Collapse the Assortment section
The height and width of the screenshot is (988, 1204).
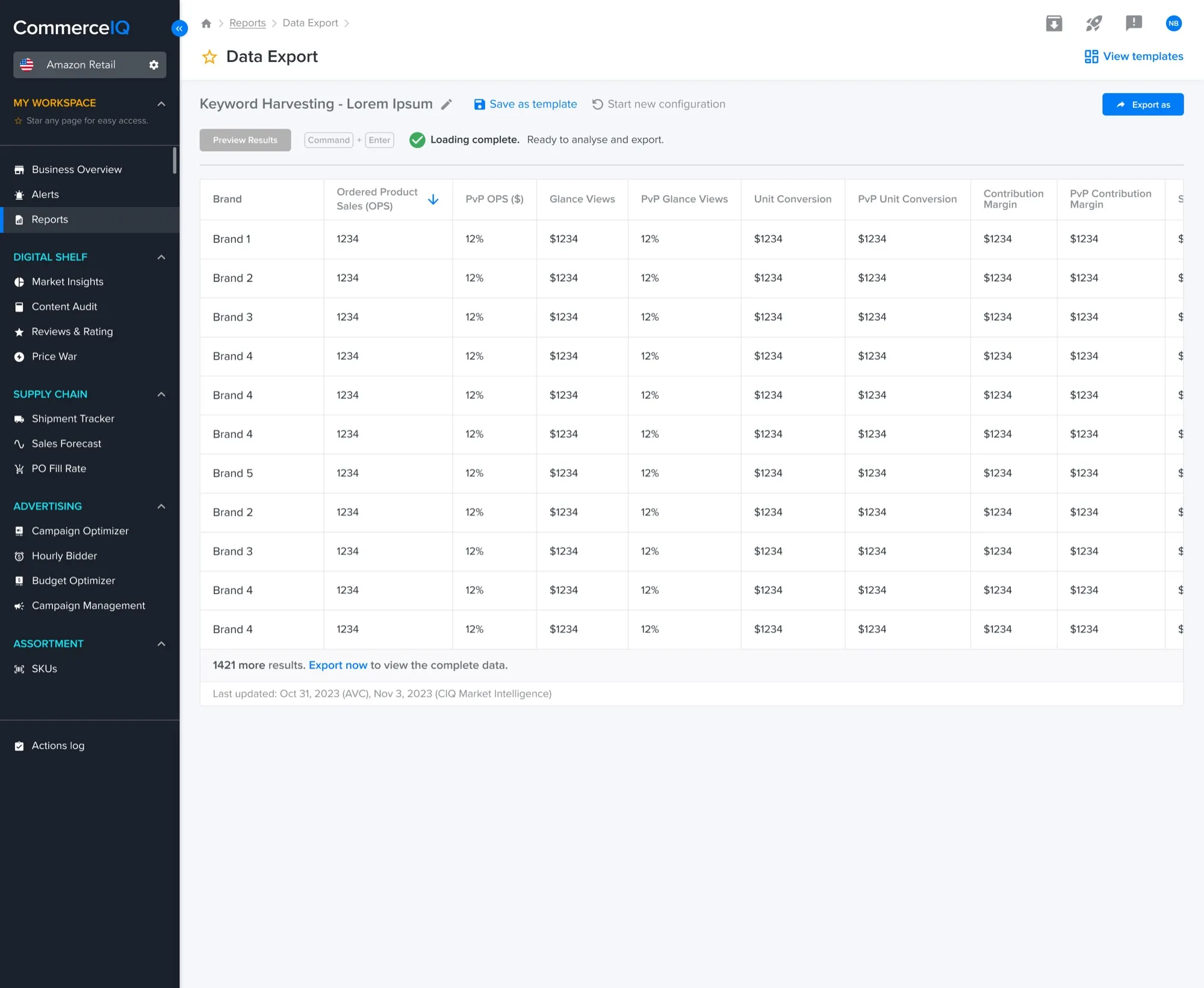(161, 644)
